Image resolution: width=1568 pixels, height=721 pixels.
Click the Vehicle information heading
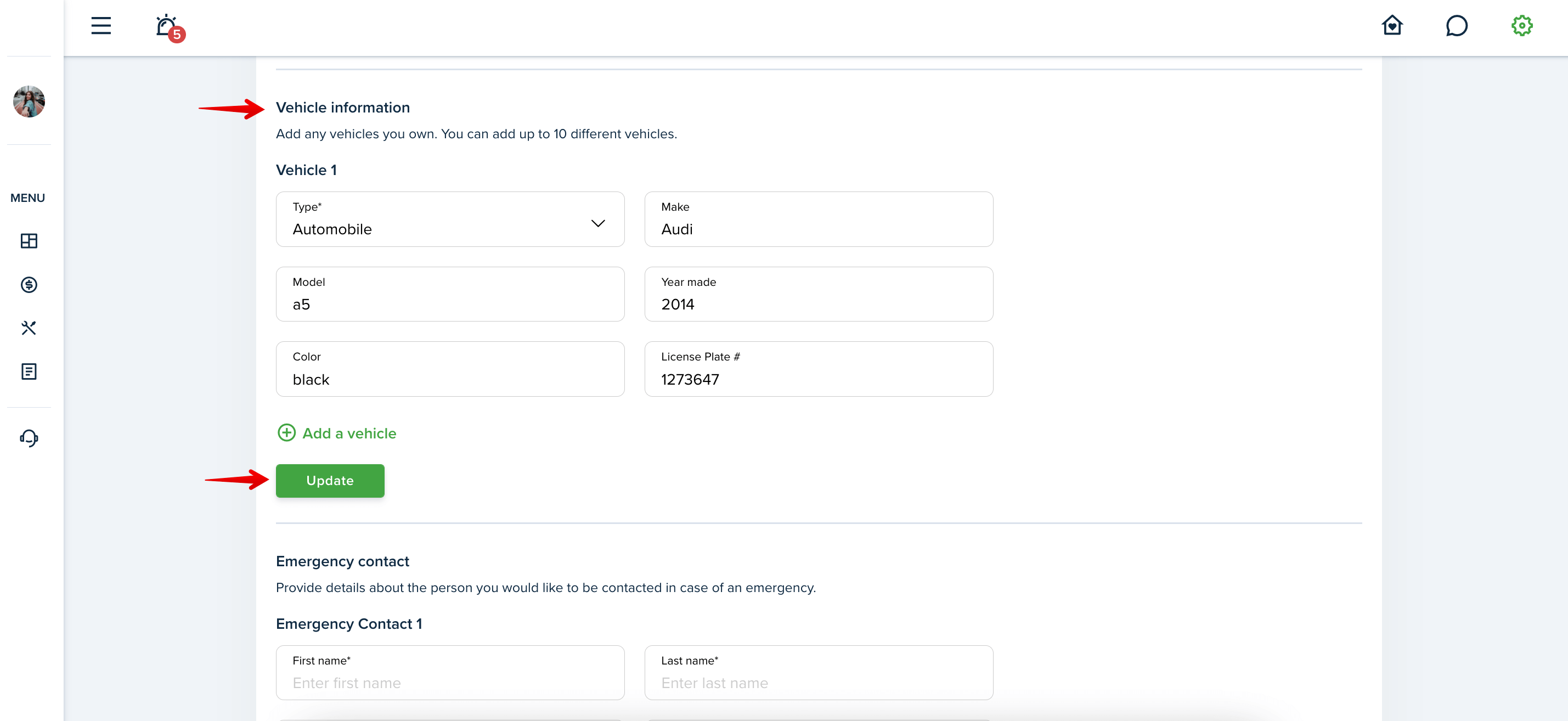tap(343, 108)
